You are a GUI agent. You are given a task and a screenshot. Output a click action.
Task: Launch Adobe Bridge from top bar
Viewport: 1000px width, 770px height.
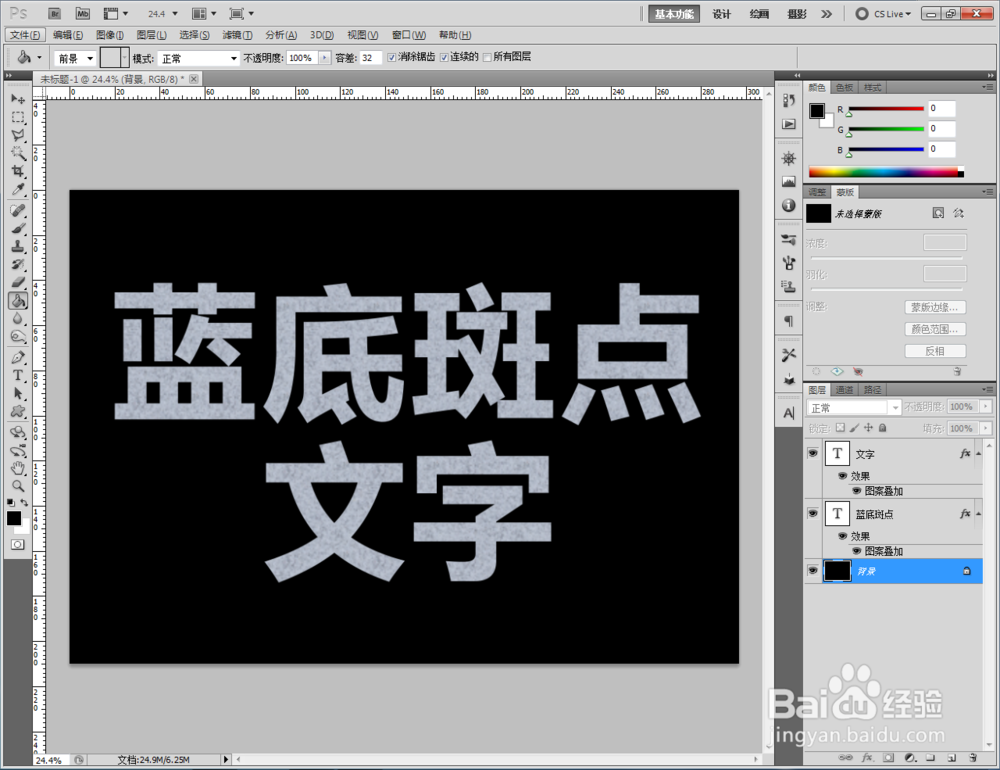pos(54,13)
